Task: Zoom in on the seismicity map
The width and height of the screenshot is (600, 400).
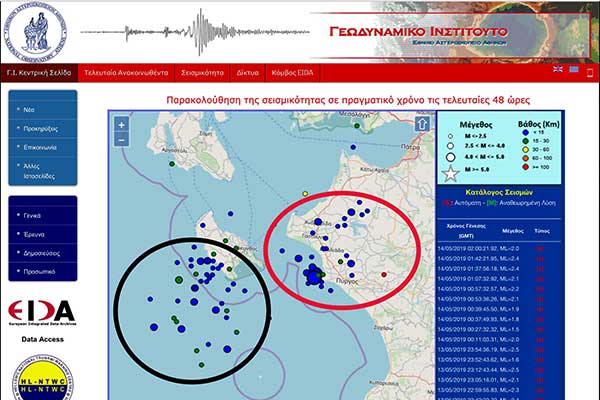Action: coord(121,124)
